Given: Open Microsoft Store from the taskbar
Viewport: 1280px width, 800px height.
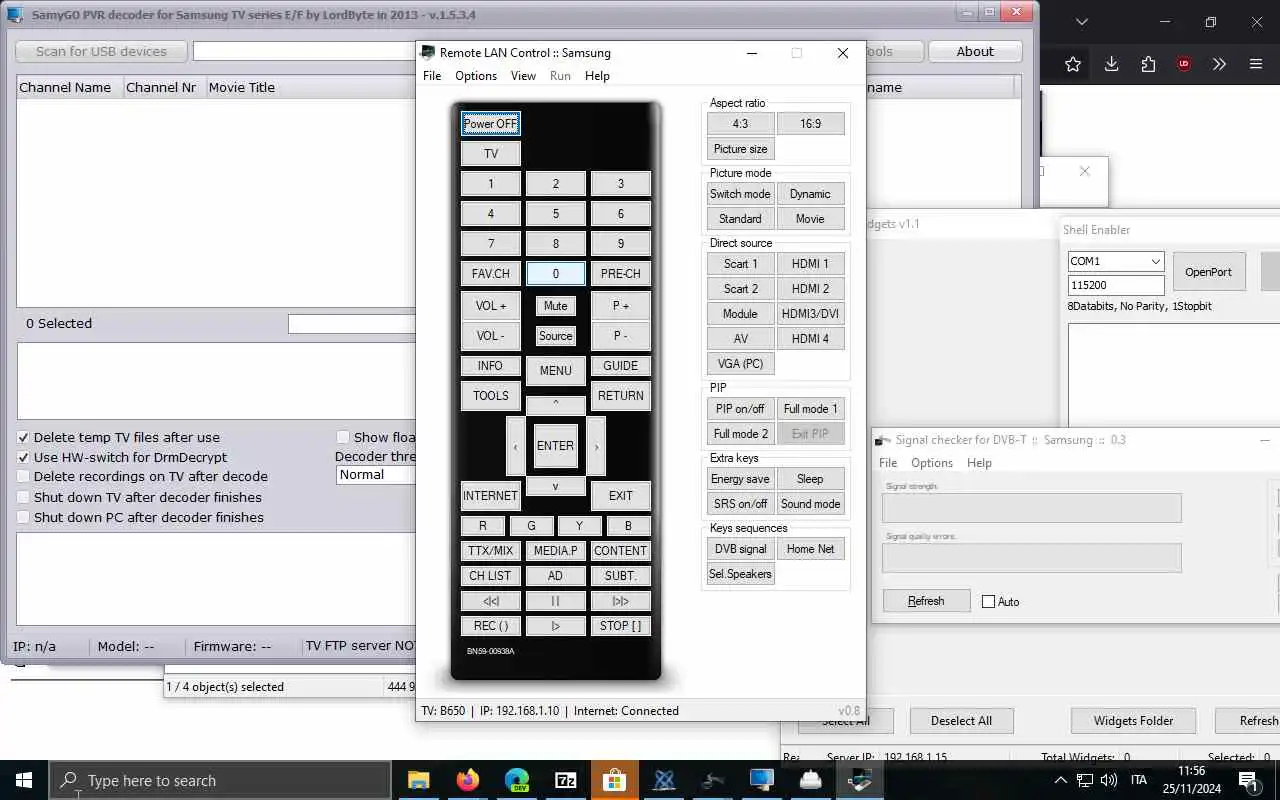Looking at the screenshot, I should (x=614, y=780).
